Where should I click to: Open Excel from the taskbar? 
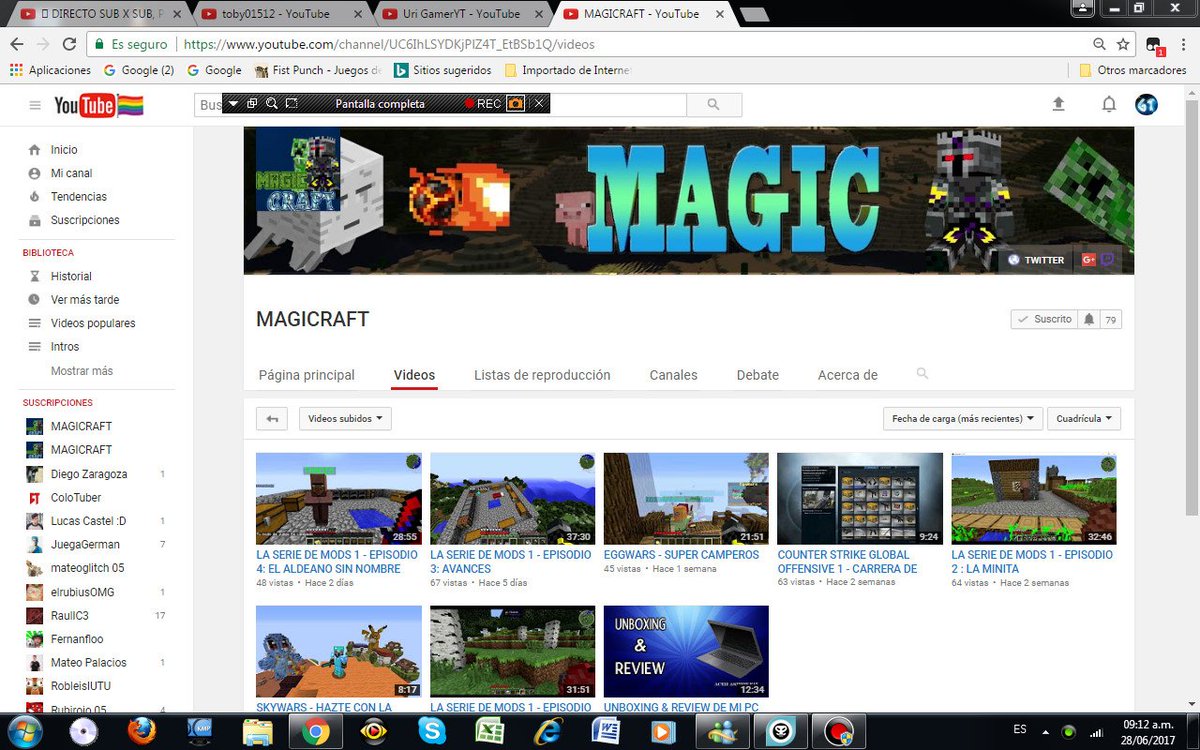pos(489,731)
